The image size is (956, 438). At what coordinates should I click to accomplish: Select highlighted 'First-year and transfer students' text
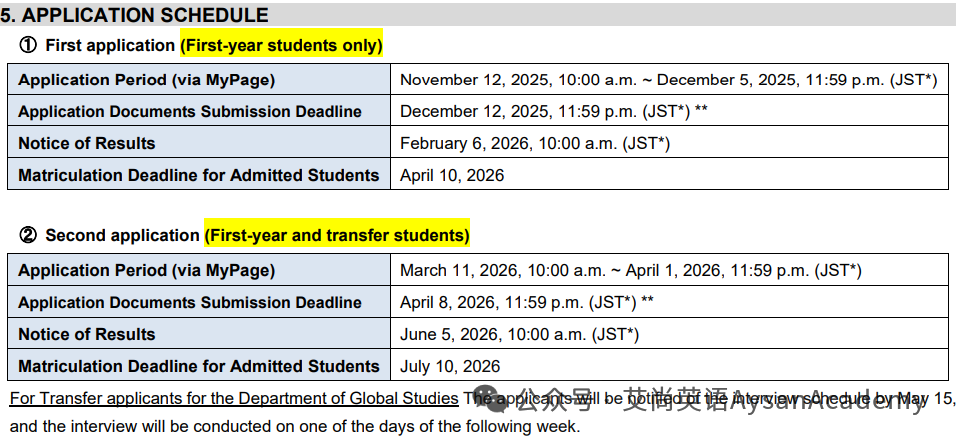(x=337, y=235)
